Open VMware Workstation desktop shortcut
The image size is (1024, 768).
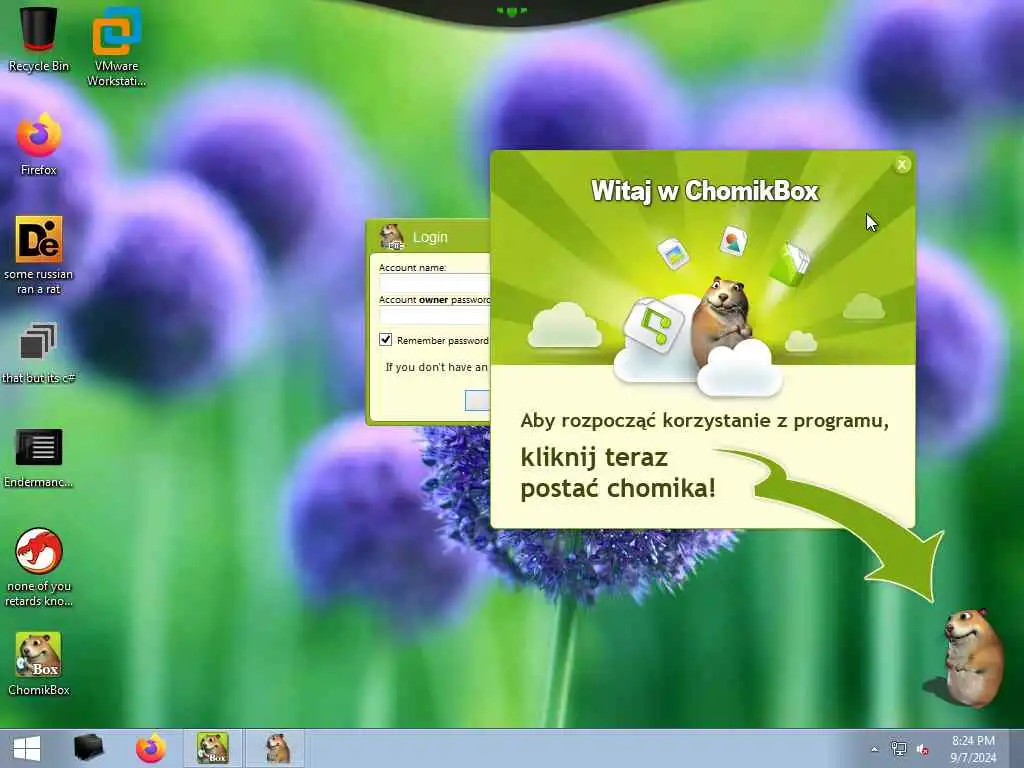click(116, 46)
